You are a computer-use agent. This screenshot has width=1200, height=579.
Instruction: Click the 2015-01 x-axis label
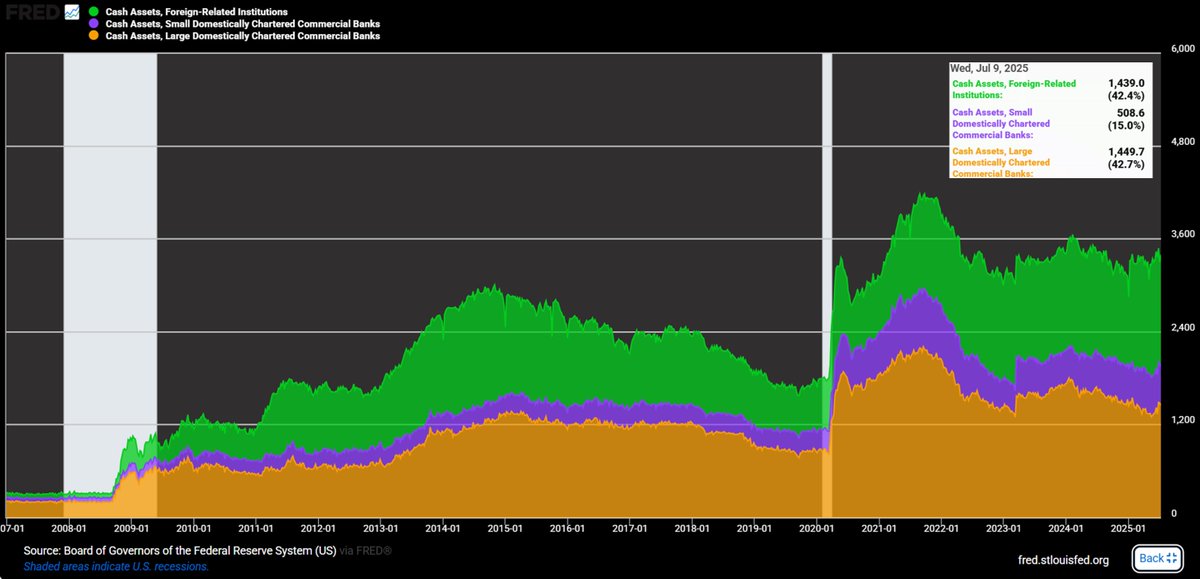pyautogui.click(x=505, y=527)
